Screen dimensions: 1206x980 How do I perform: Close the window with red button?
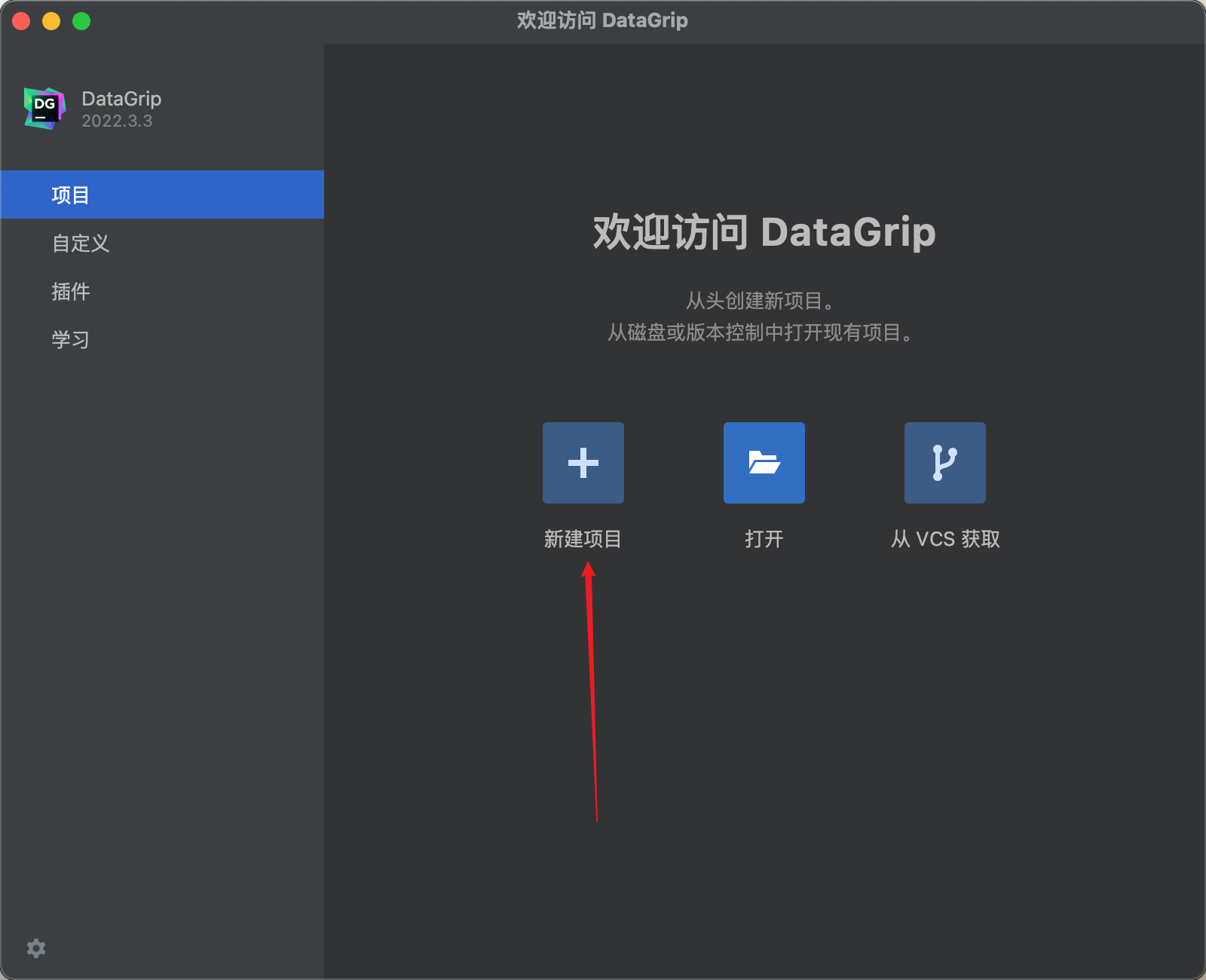tap(21, 21)
